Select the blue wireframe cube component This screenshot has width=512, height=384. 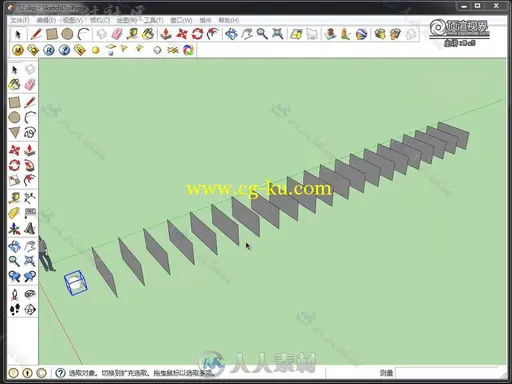(x=76, y=283)
